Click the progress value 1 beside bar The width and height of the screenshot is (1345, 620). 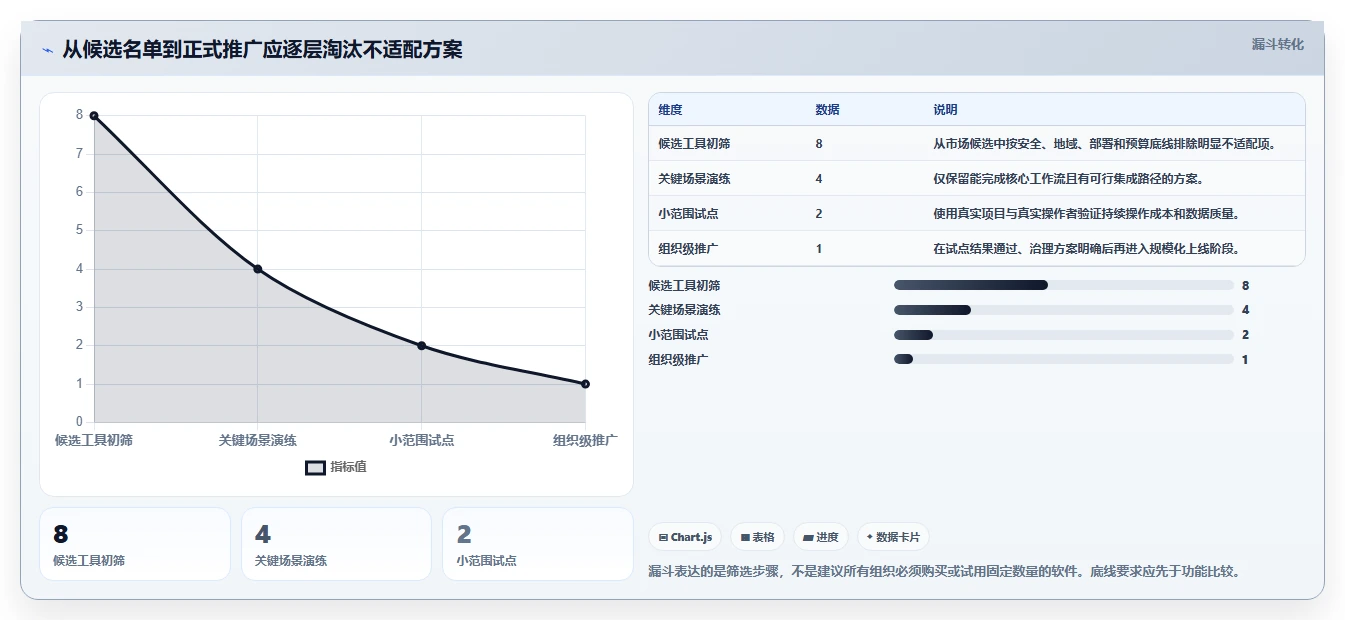(1245, 360)
